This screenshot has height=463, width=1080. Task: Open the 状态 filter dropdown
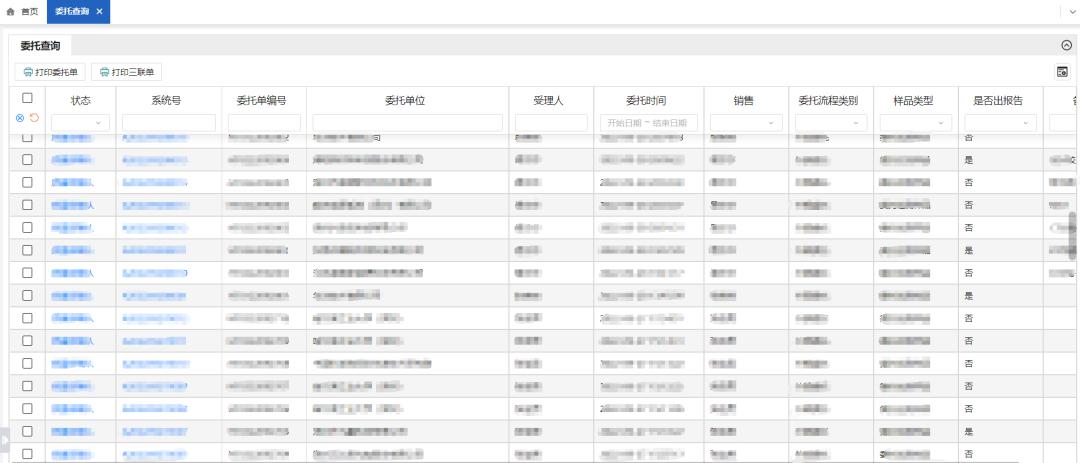pos(81,122)
